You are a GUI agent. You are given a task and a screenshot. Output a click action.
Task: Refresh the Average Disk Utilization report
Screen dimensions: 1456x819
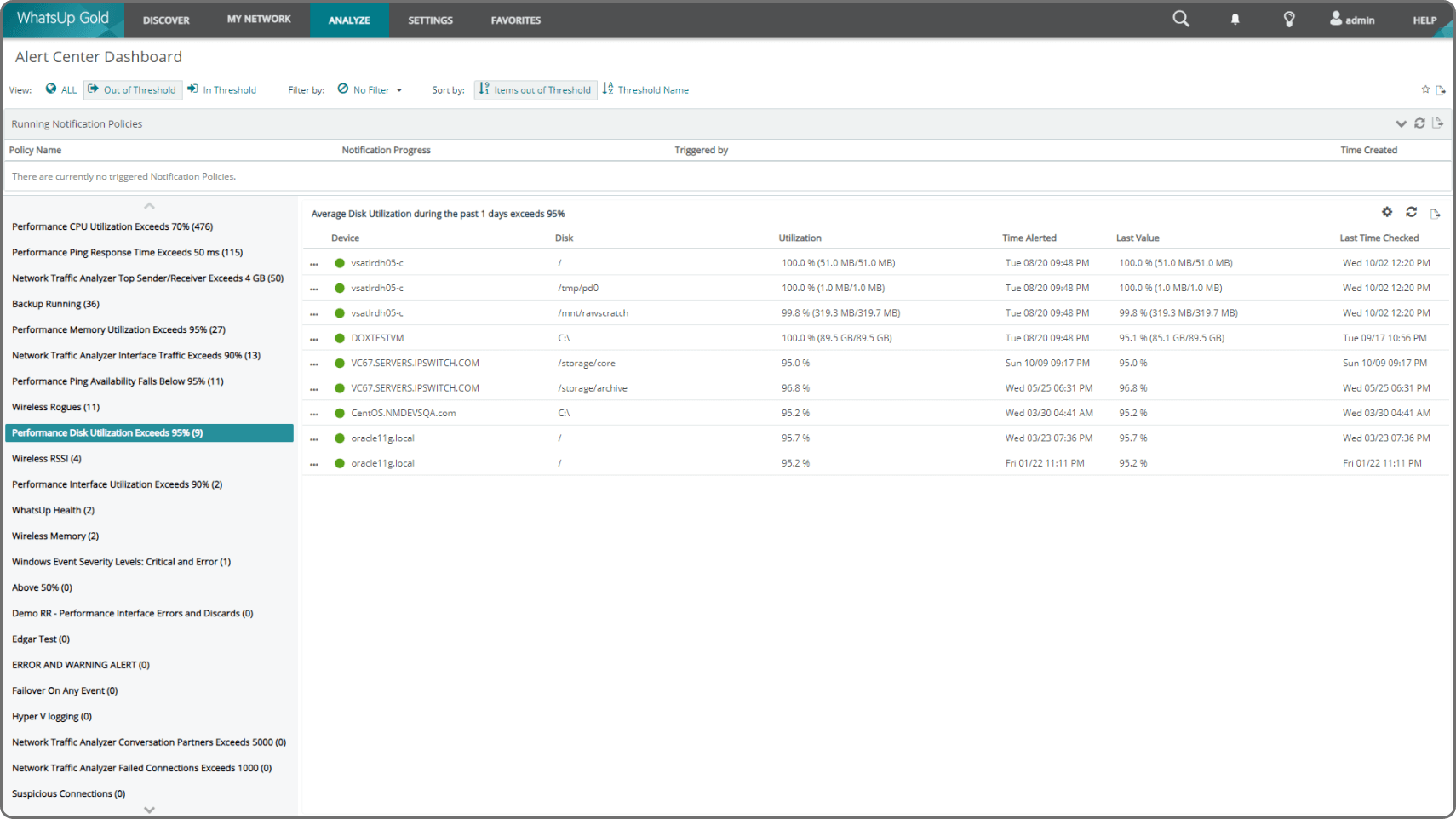(x=1412, y=212)
